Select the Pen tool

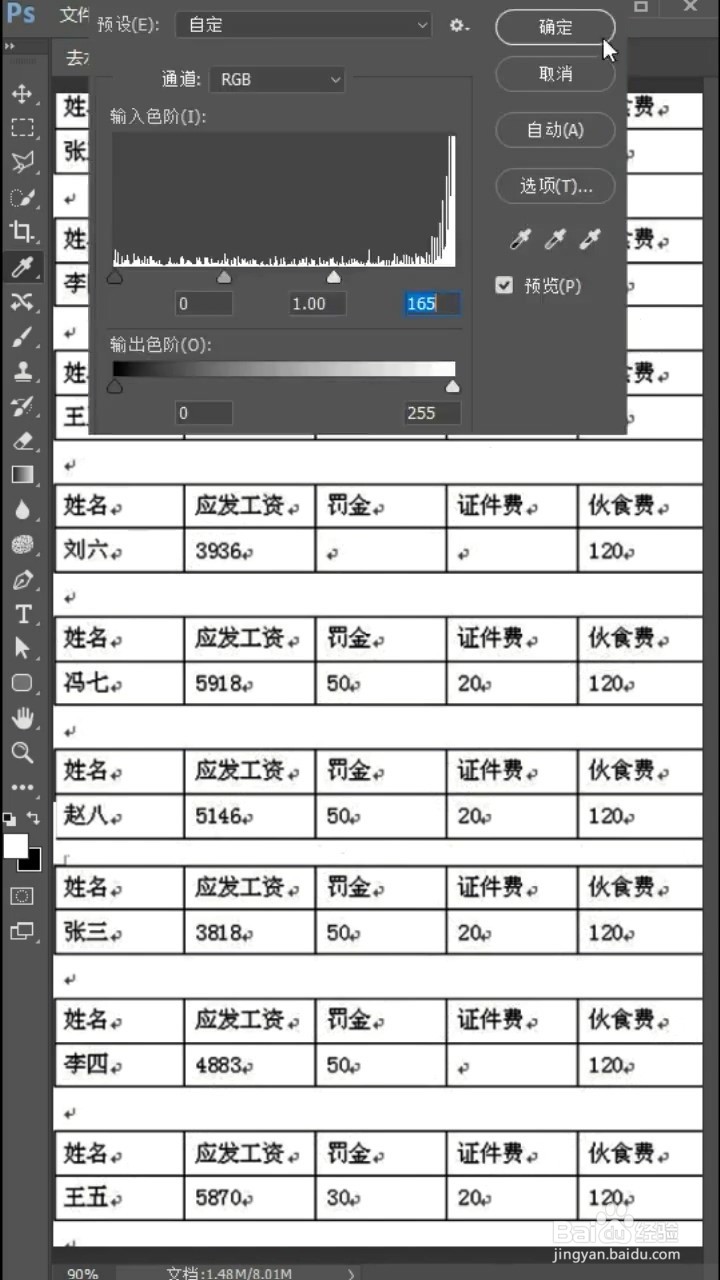(x=22, y=579)
